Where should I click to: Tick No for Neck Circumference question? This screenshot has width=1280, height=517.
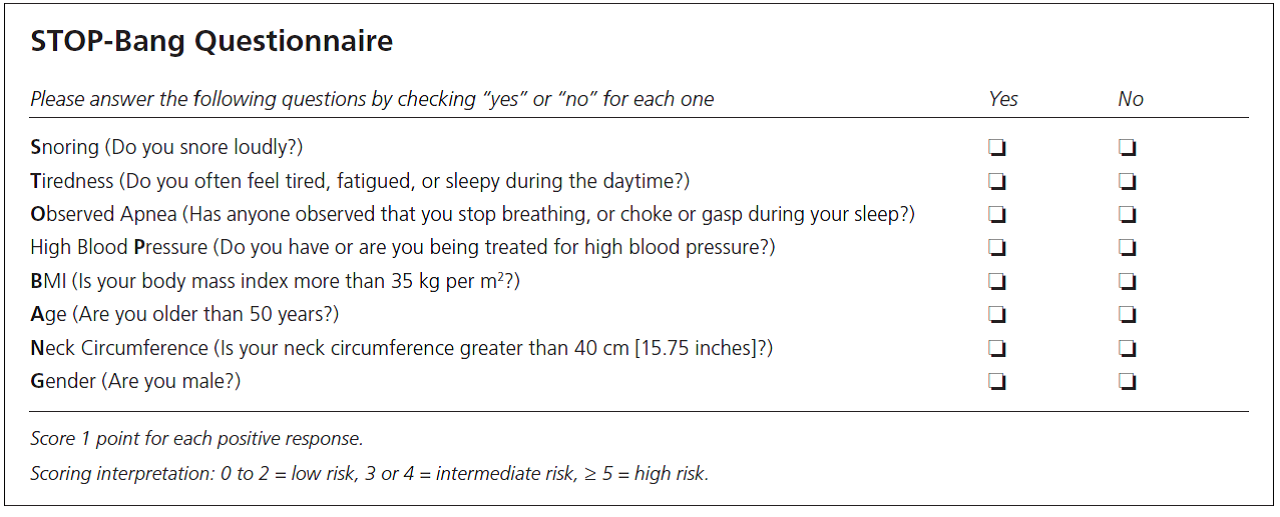[x=1127, y=349]
